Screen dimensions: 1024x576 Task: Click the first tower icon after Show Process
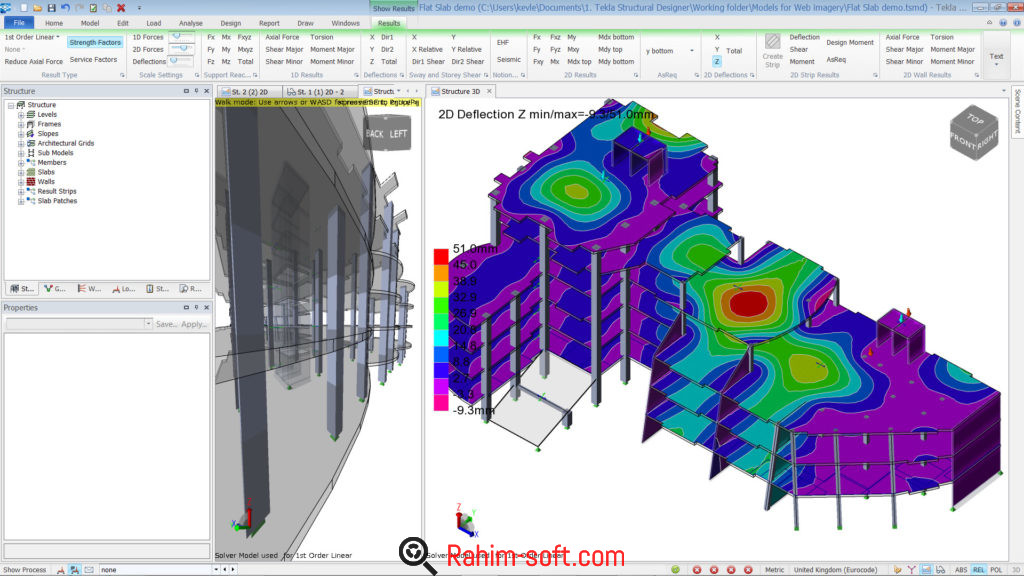point(61,569)
